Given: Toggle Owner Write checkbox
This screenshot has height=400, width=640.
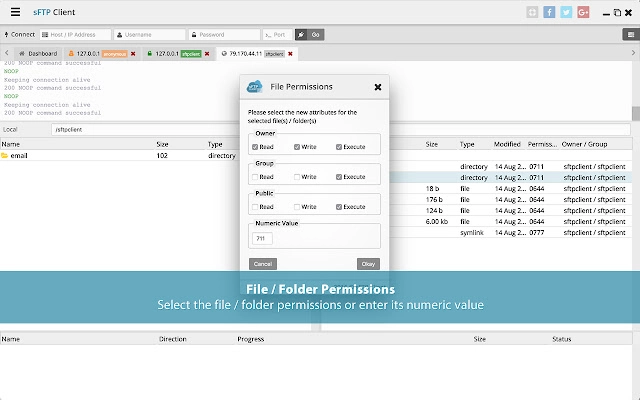Looking at the screenshot, I should coord(297,147).
